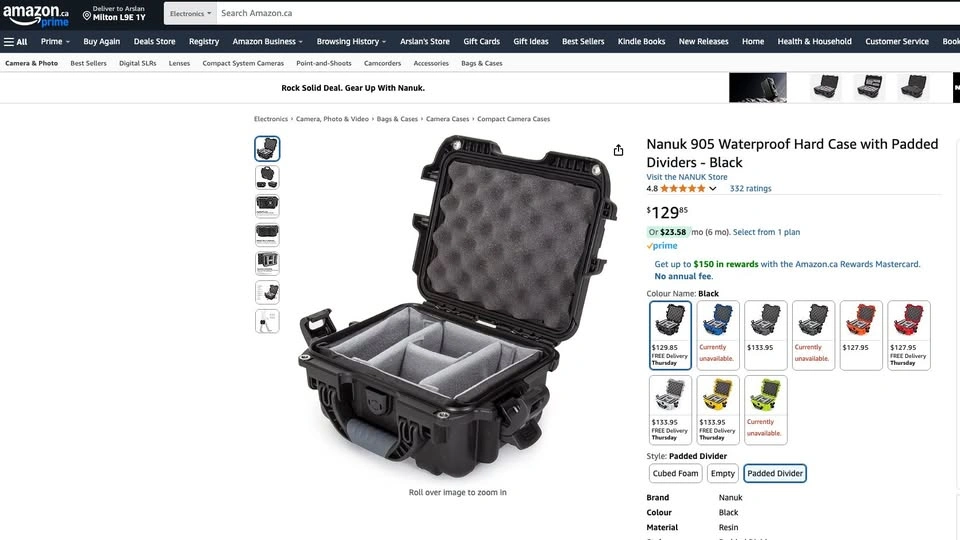This screenshot has height=540, width=960.
Task: Select the Cubed Foam style option
Action: (x=675, y=473)
